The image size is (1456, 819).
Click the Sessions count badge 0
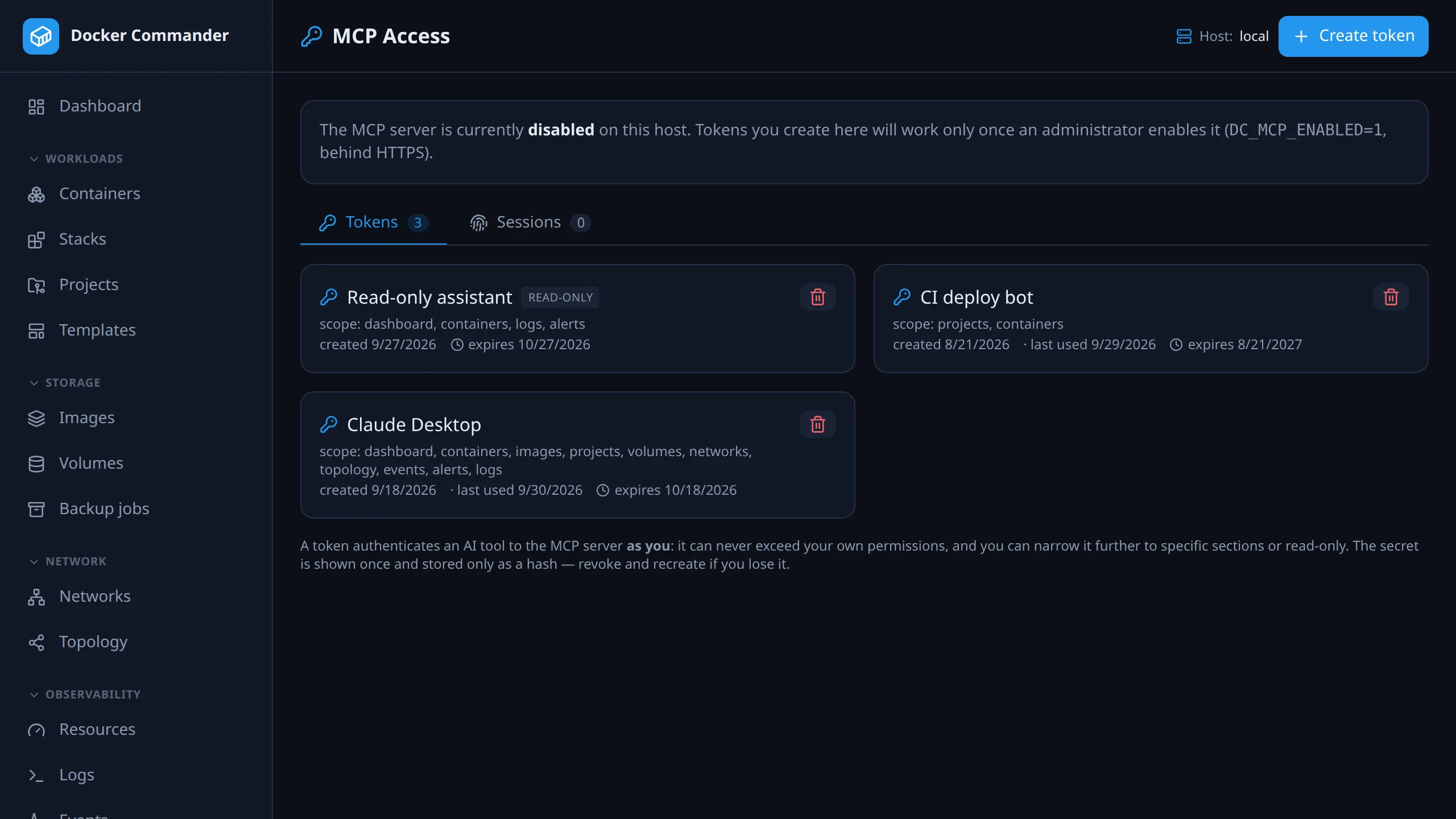581,222
